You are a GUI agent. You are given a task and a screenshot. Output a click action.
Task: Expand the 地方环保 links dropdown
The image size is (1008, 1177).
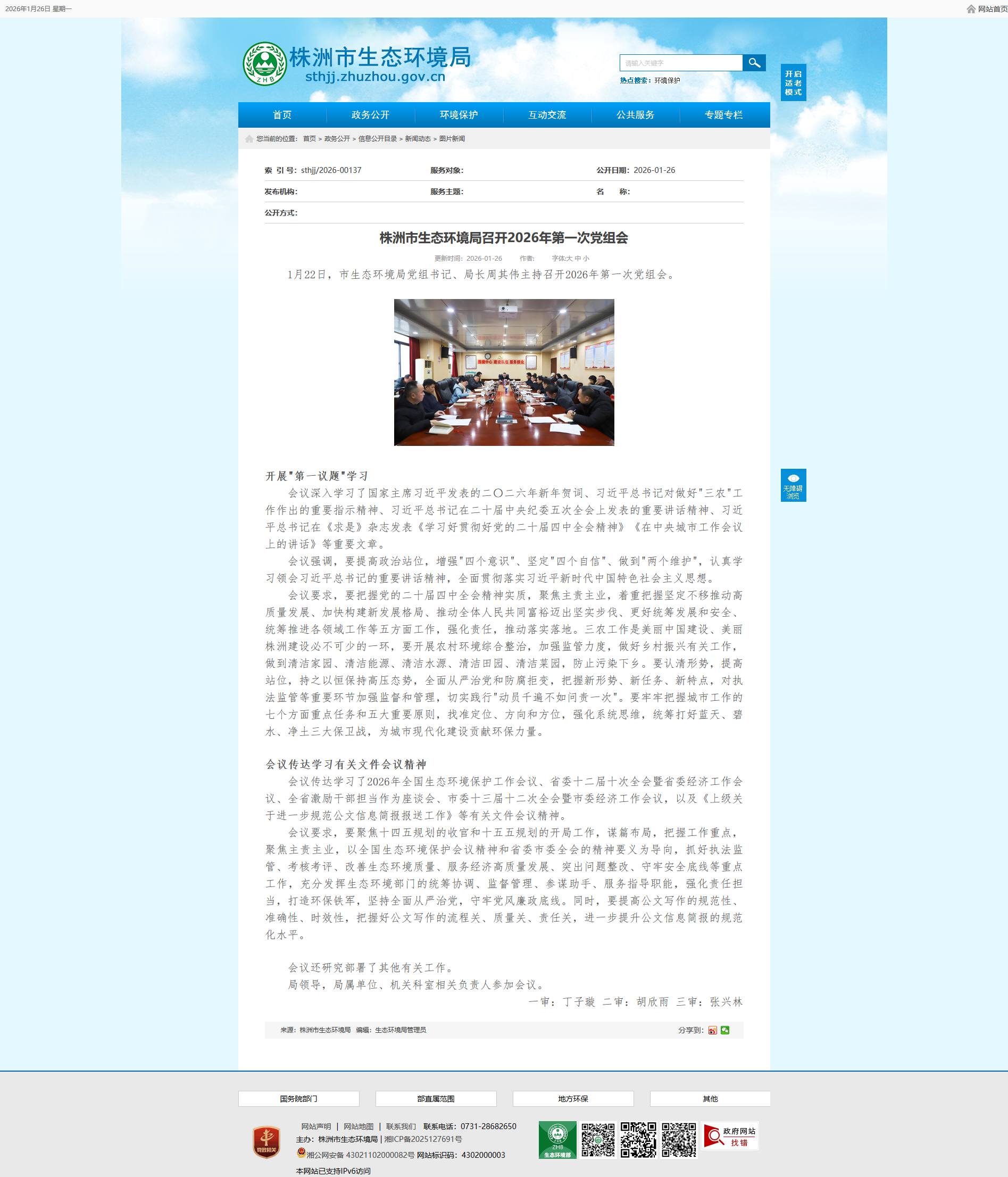pos(573,1099)
